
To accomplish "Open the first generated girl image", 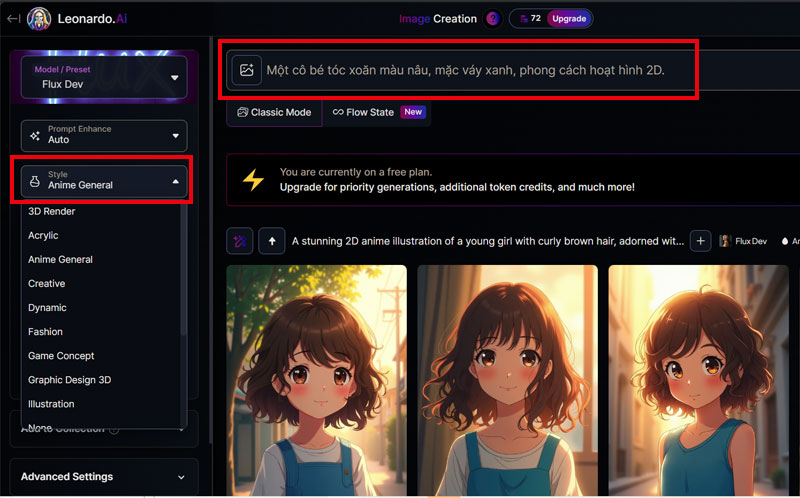I will pyautogui.click(x=316, y=380).
